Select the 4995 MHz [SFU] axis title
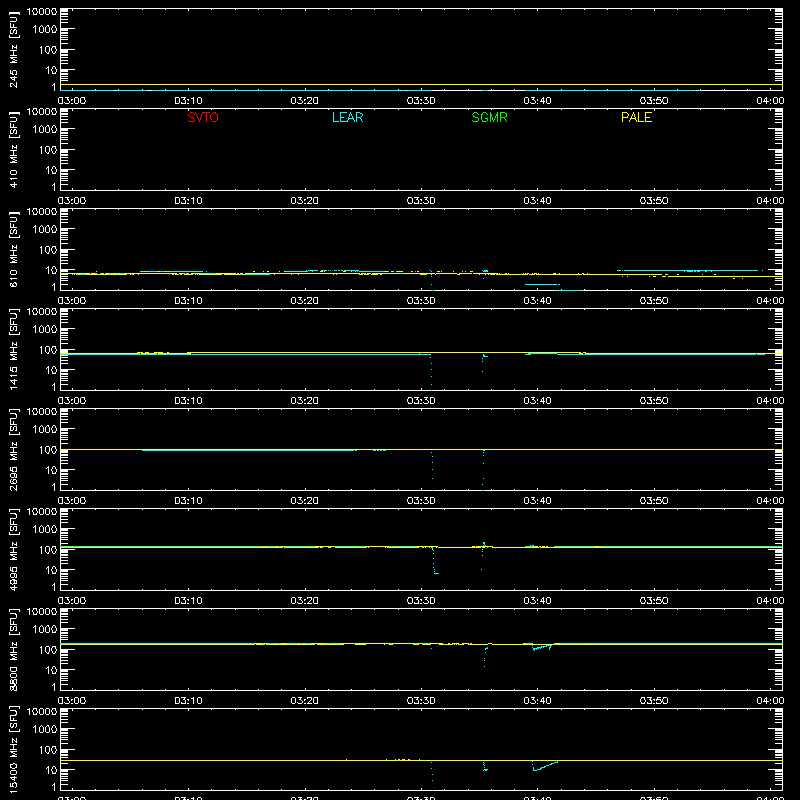Screen dimensions: 800x800 (14, 549)
